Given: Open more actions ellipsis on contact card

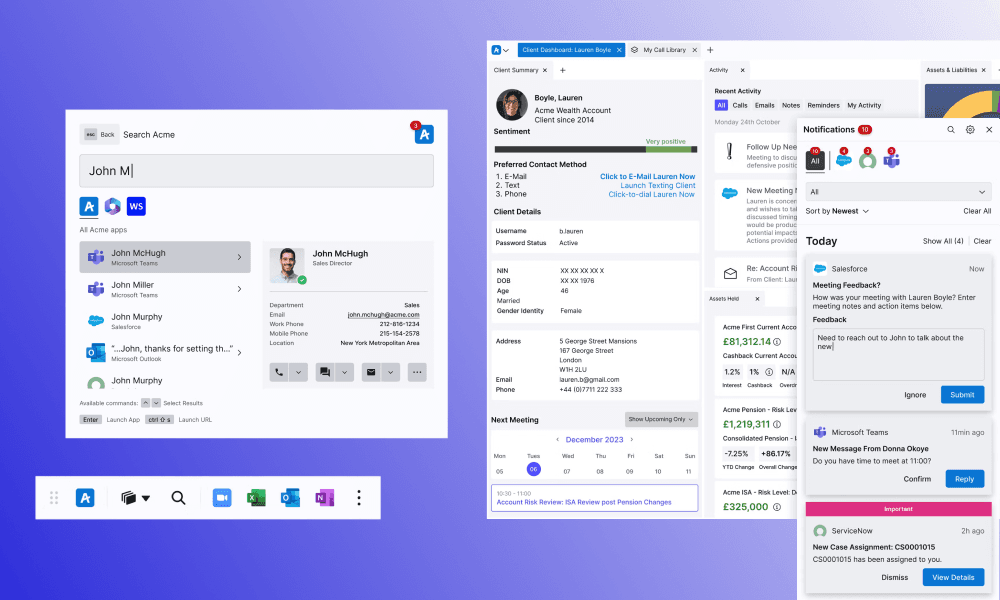Looking at the screenshot, I should (x=417, y=372).
